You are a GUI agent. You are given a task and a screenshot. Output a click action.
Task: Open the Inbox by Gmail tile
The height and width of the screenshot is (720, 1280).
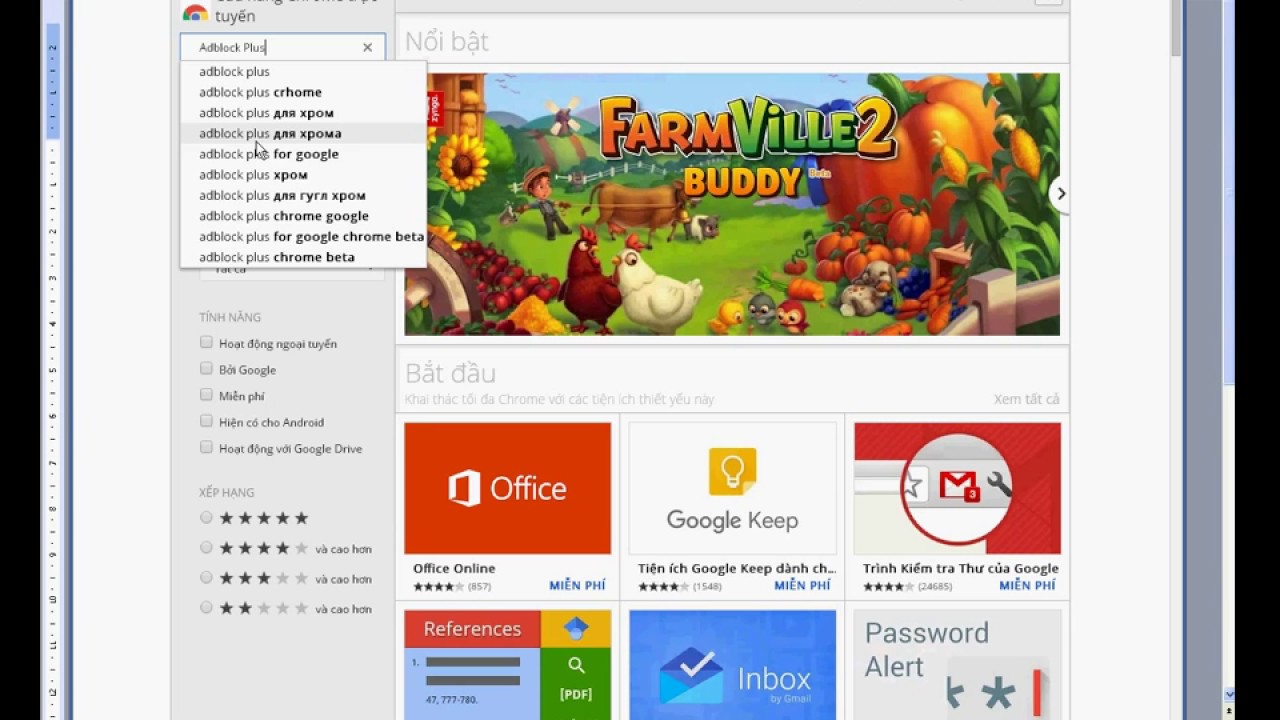point(732,665)
